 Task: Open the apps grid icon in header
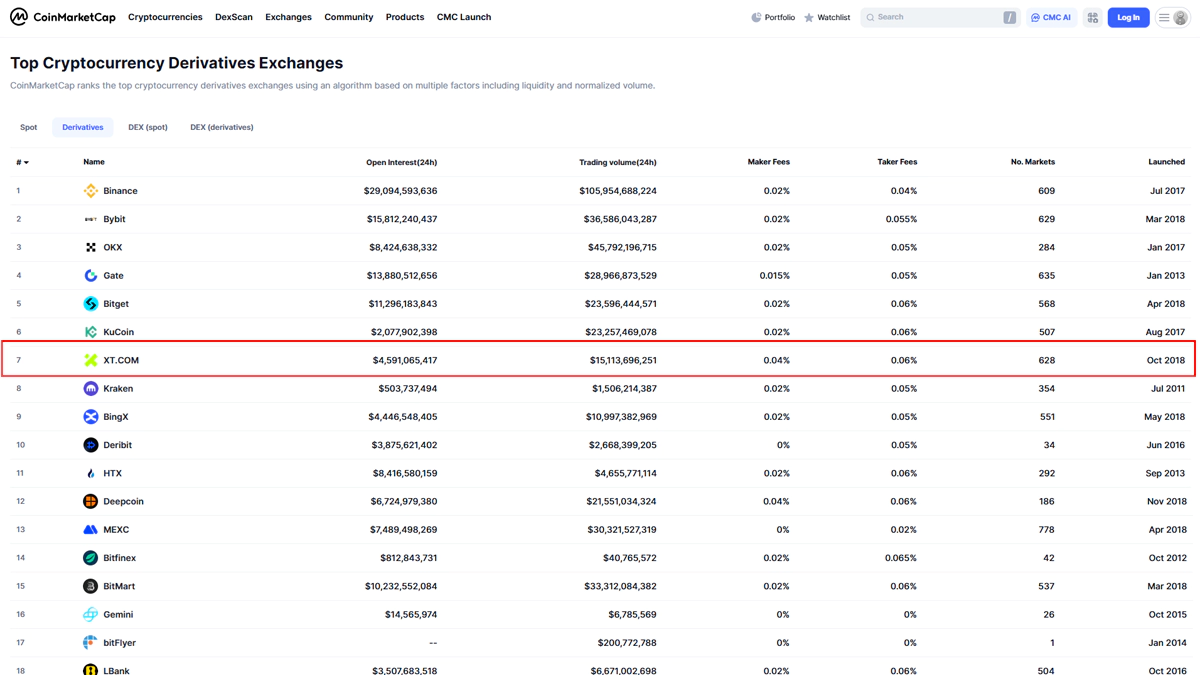point(1093,17)
